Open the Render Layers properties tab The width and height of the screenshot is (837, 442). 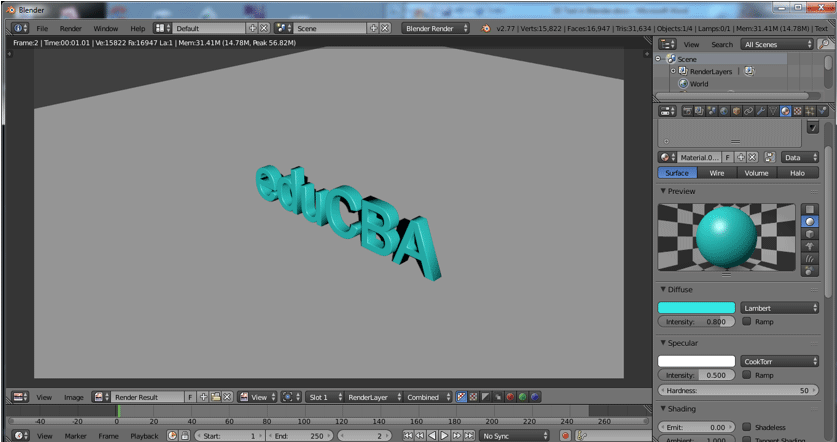(x=699, y=111)
